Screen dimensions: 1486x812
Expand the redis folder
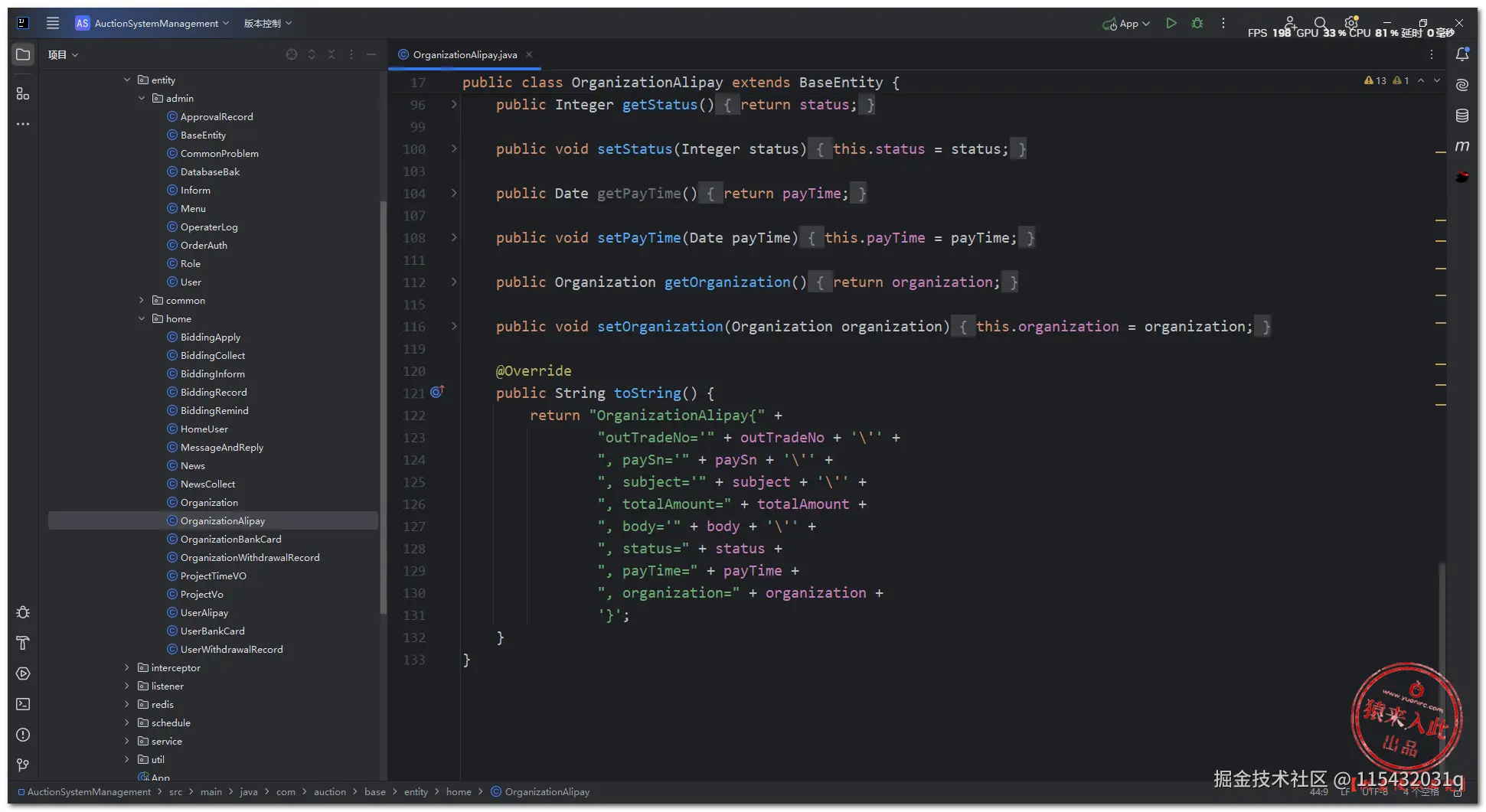(127, 704)
